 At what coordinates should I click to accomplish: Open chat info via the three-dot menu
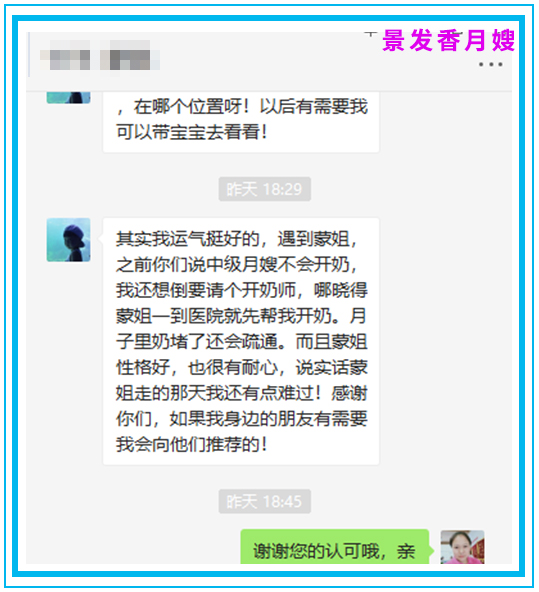pyautogui.click(x=490, y=65)
